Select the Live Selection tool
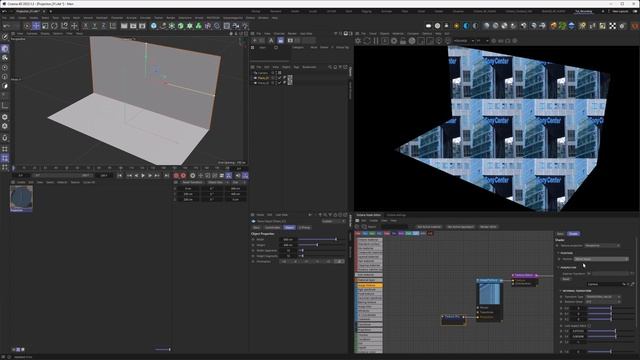This screenshot has width=640, height=360. (x=27, y=26)
